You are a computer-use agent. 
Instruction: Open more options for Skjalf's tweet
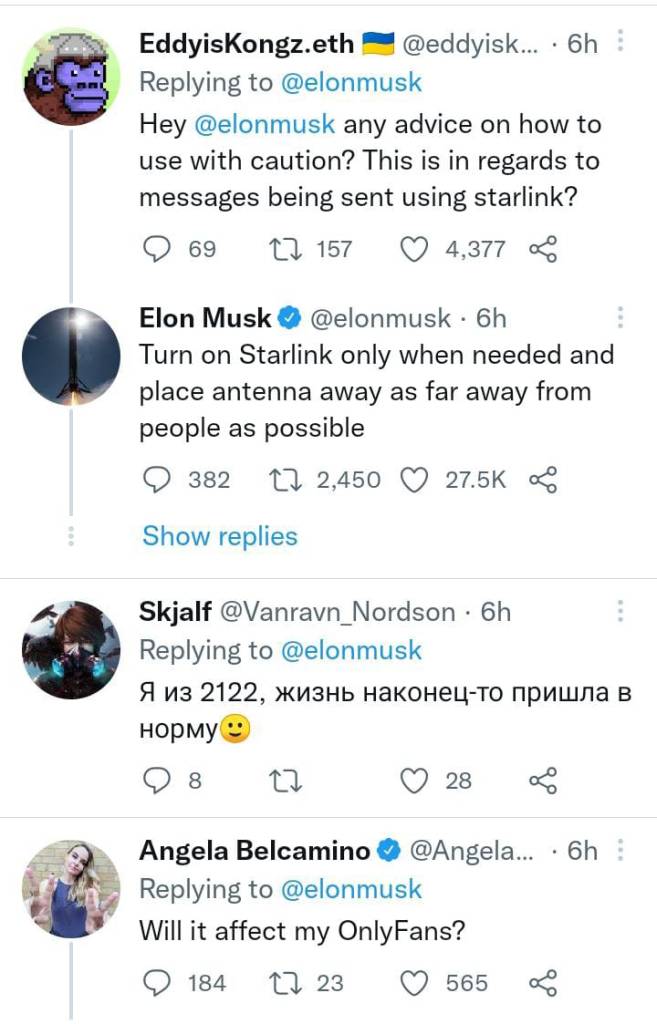click(x=620, y=611)
